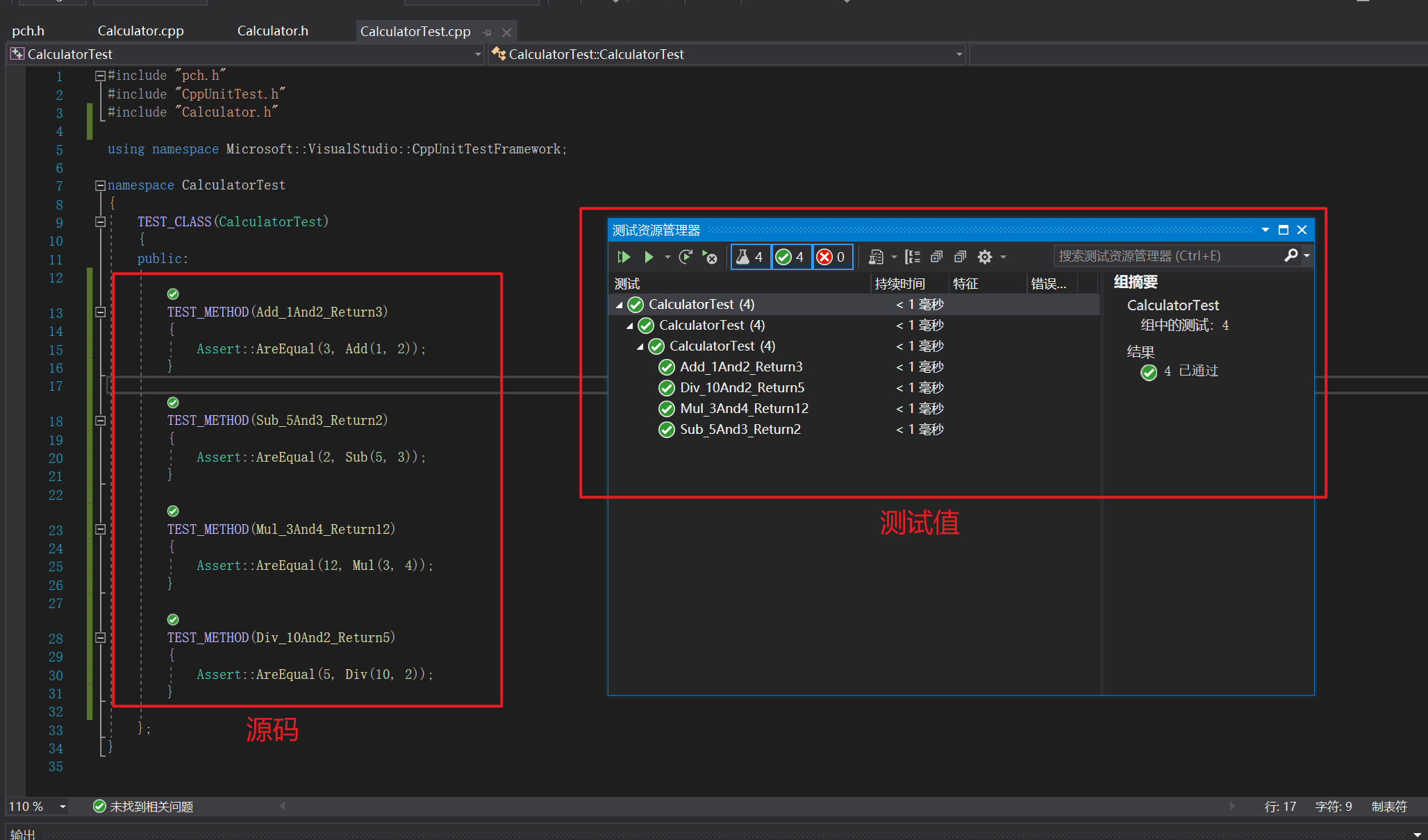Viewport: 1428px width, 840px height.
Task: Click the no issues found status icon
Action: (99, 806)
